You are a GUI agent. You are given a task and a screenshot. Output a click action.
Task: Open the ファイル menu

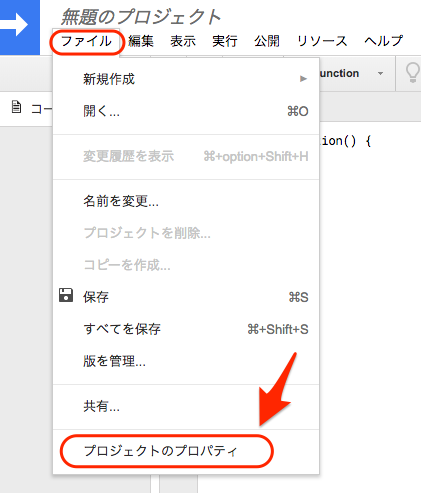pyautogui.click(x=86, y=42)
